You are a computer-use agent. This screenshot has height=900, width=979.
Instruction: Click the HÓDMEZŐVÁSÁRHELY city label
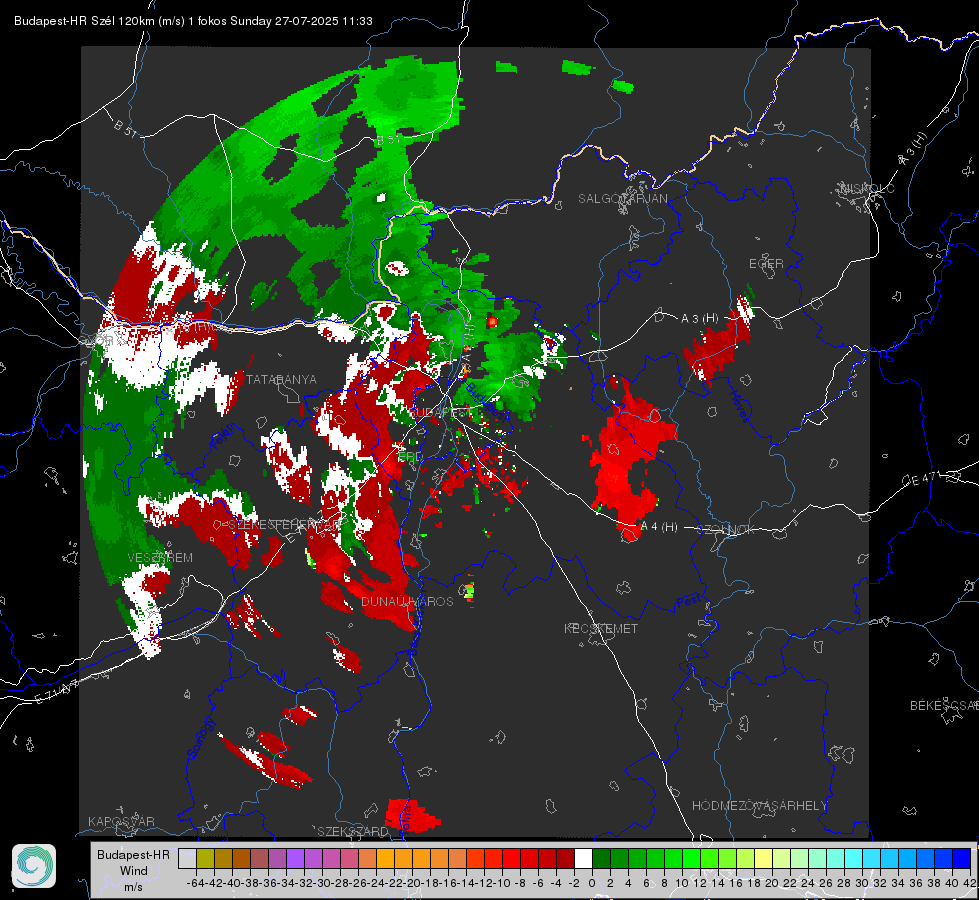click(759, 806)
